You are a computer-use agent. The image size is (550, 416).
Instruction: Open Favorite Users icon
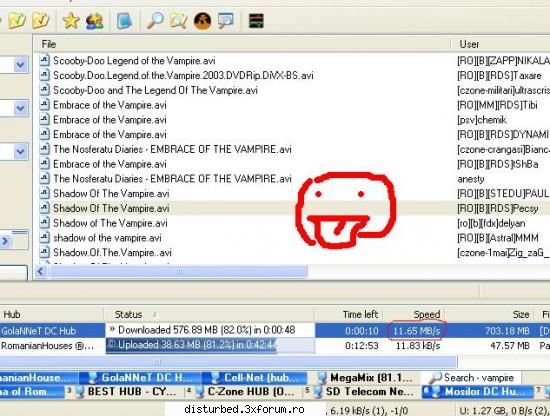[95, 21]
